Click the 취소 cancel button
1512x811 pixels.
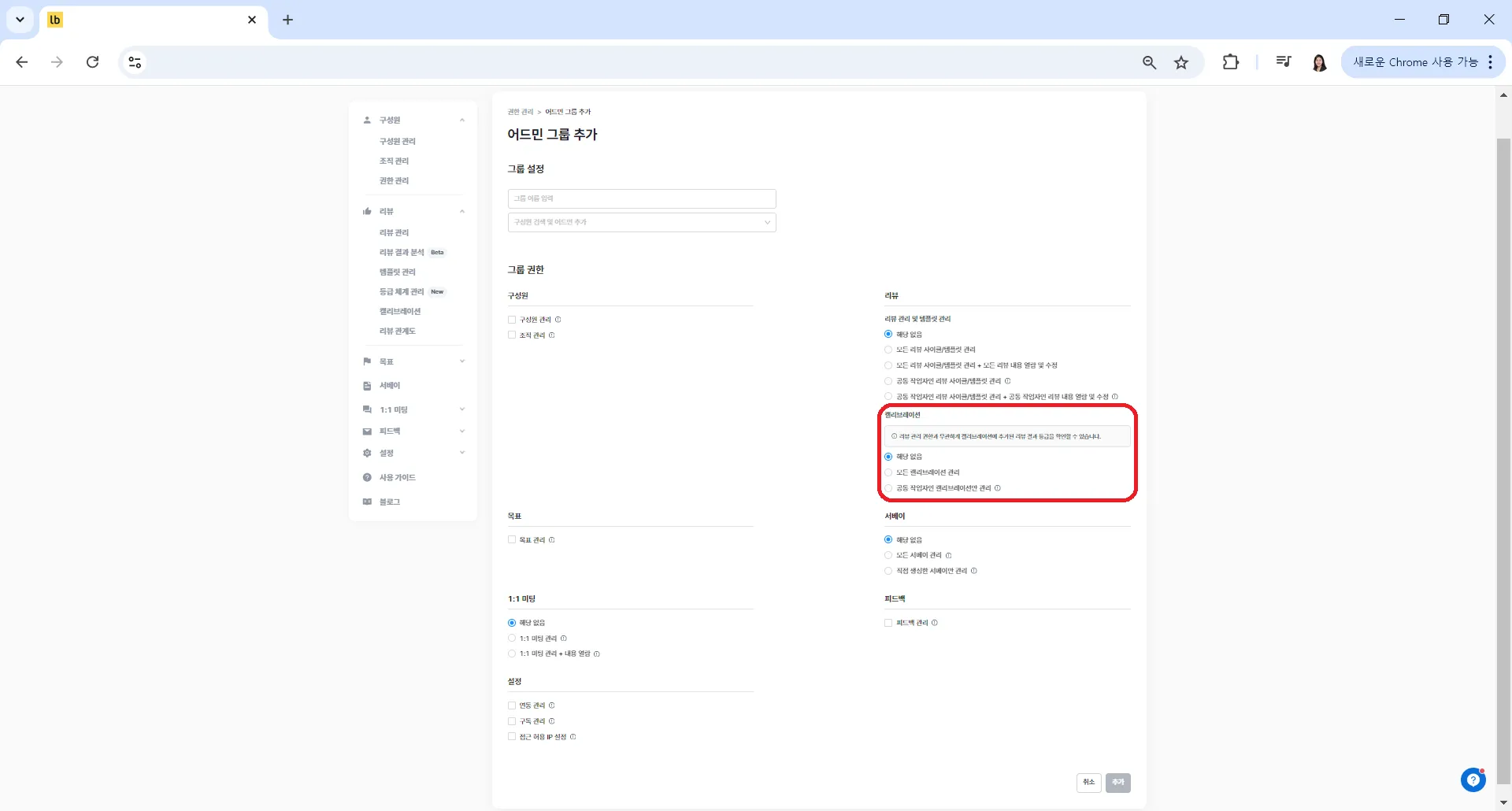(1088, 783)
